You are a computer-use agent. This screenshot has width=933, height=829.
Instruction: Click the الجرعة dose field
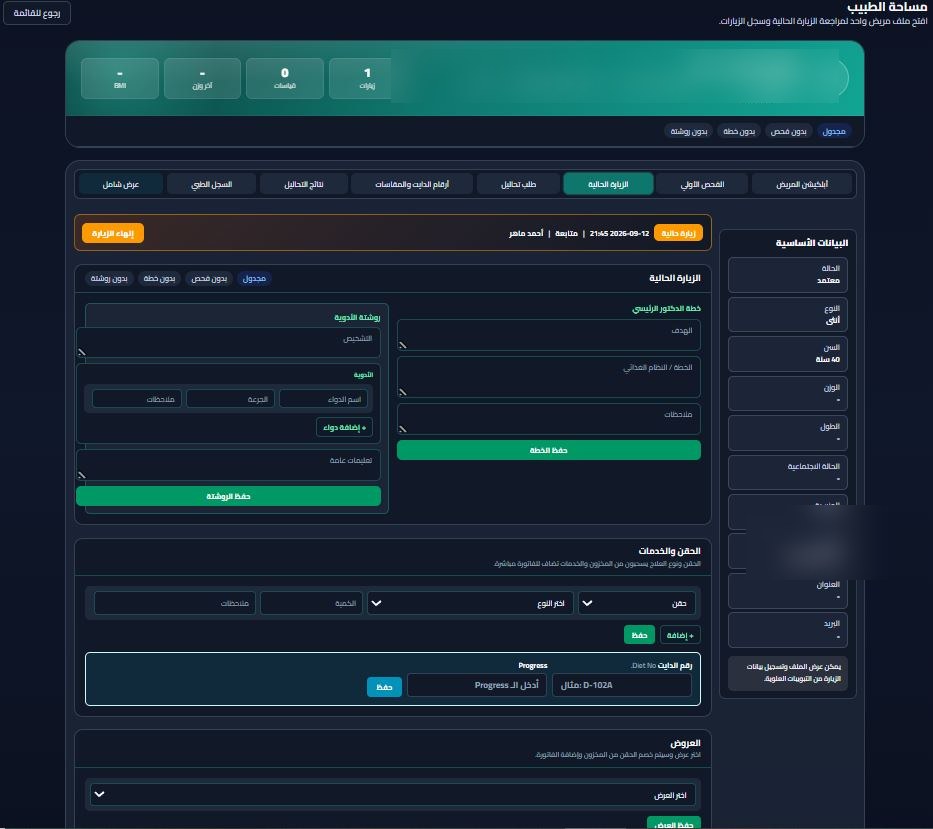[x=230, y=399]
